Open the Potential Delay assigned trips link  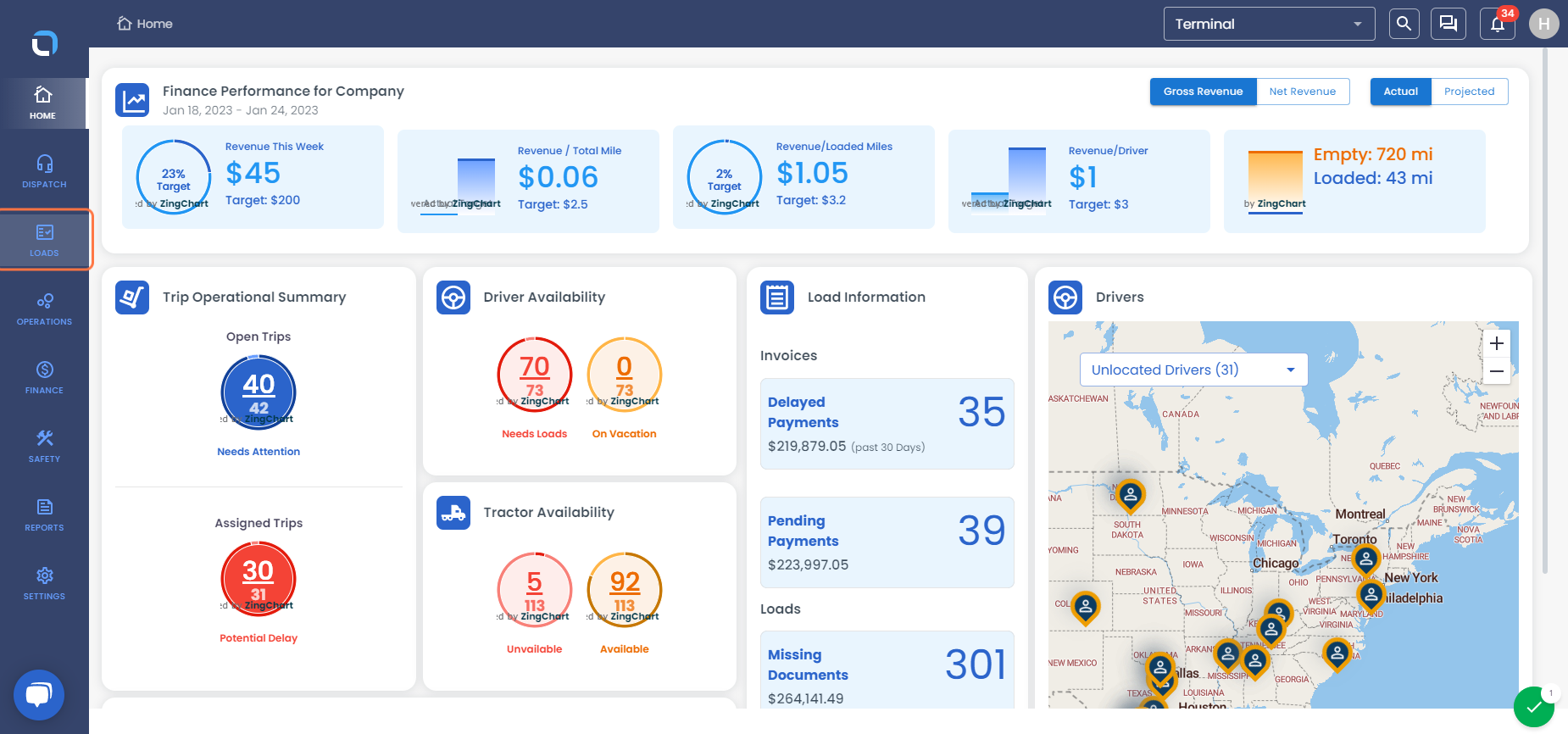pyautogui.click(x=259, y=638)
